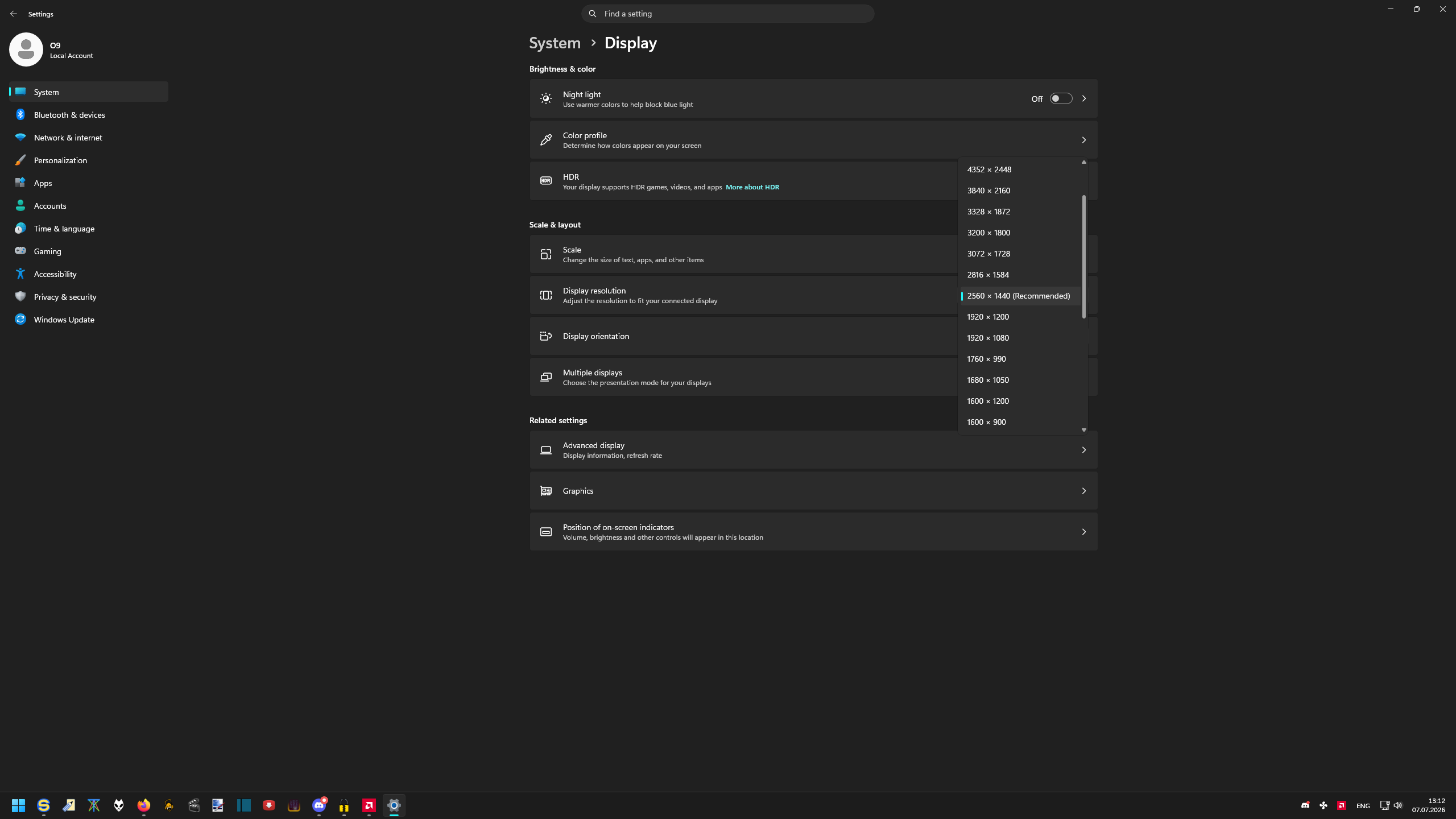1456x819 pixels.
Task: Open Bluetooth & devices settings
Action: click(x=89, y=114)
